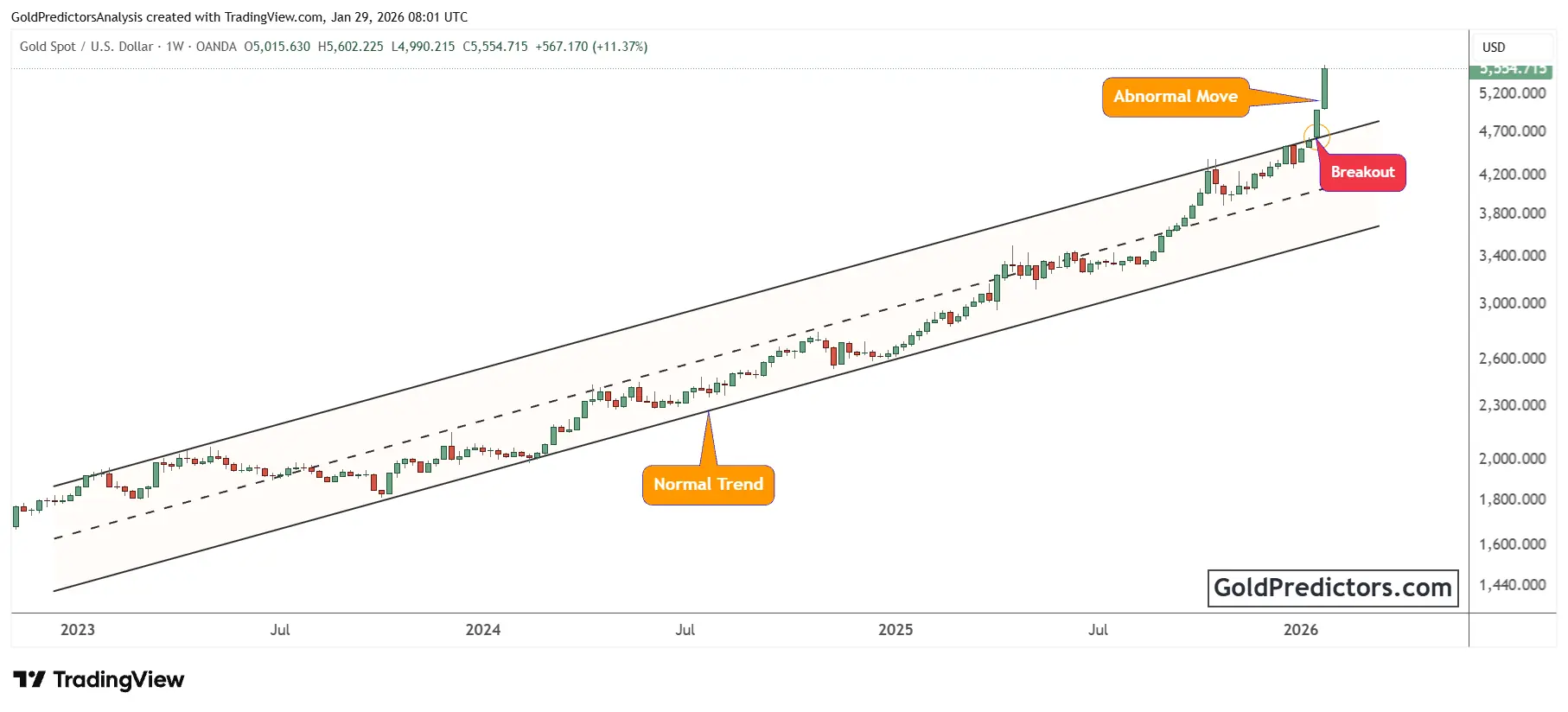Select the 2024 time axis label

[x=482, y=630]
